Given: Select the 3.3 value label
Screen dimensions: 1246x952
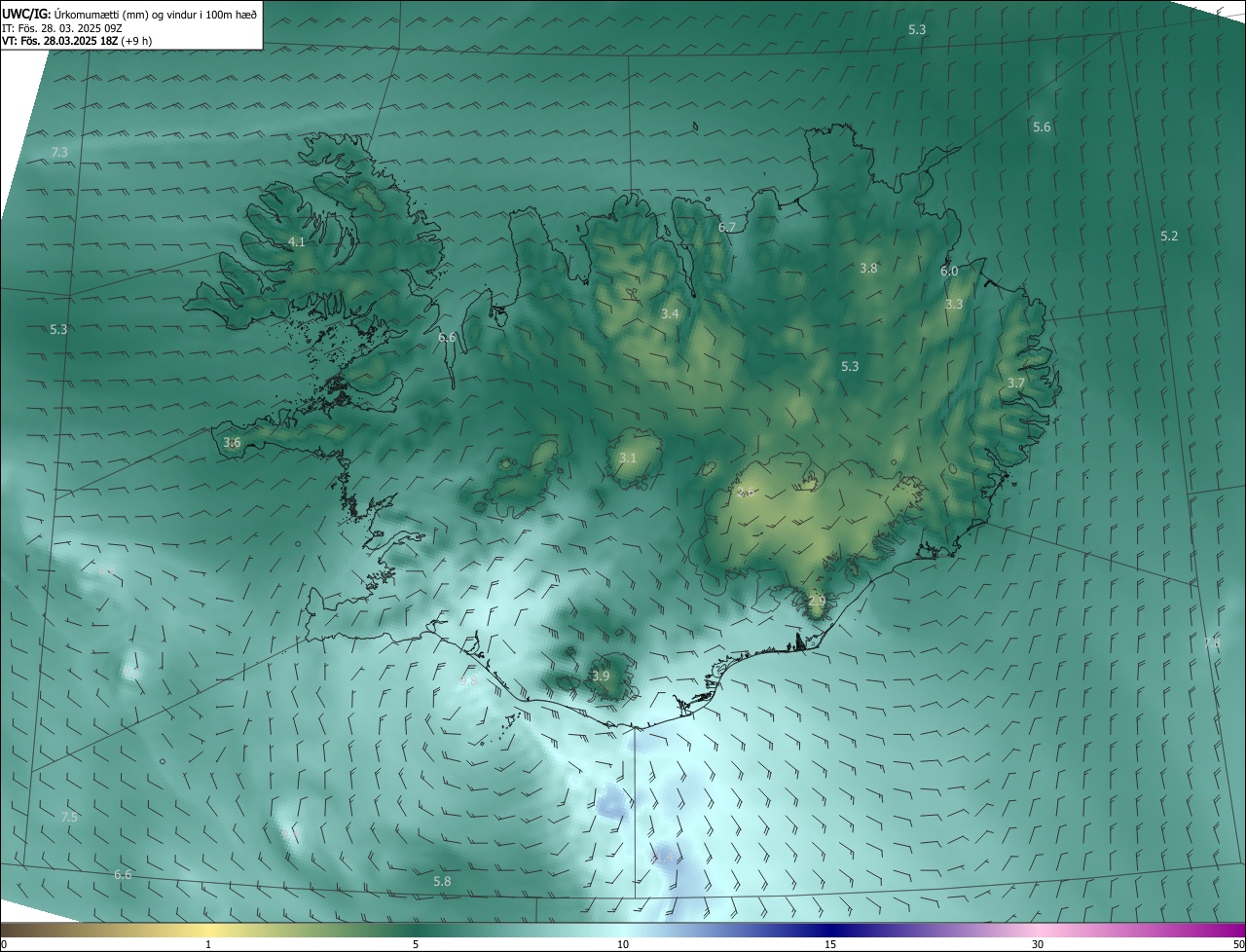Looking at the screenshot, I should click(954, 304).
